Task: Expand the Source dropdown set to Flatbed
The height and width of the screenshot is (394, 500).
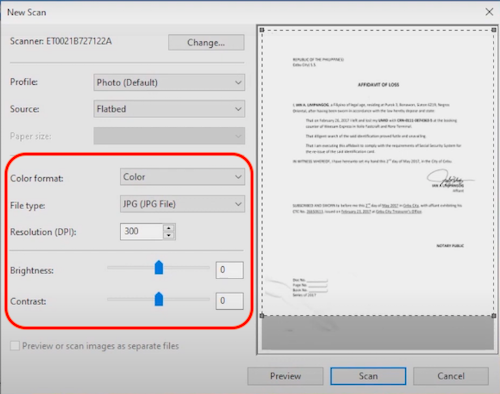Action: pyautogui.click(x=169, y=109)
